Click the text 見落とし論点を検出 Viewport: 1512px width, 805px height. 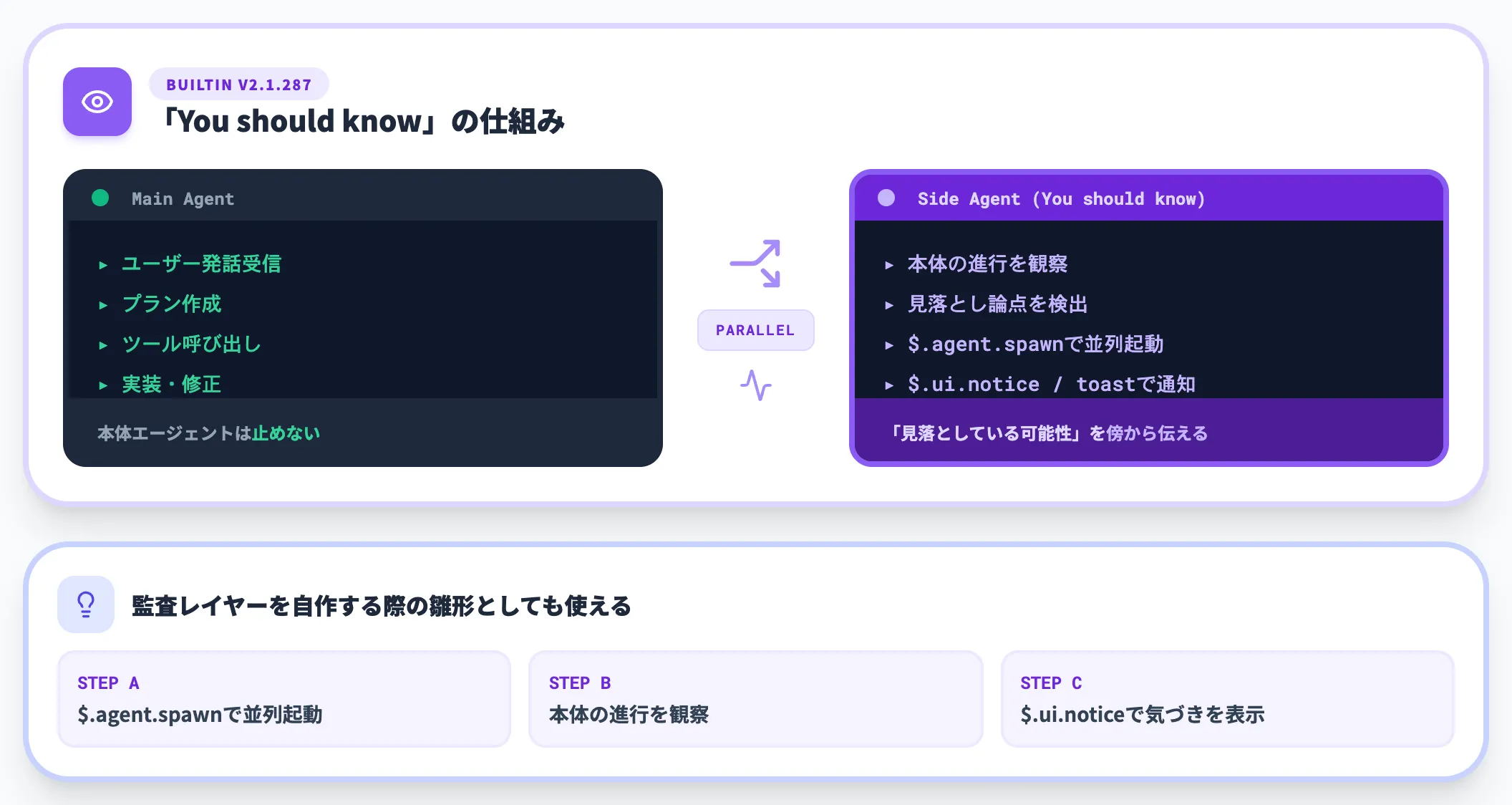(x=997, y=304)
